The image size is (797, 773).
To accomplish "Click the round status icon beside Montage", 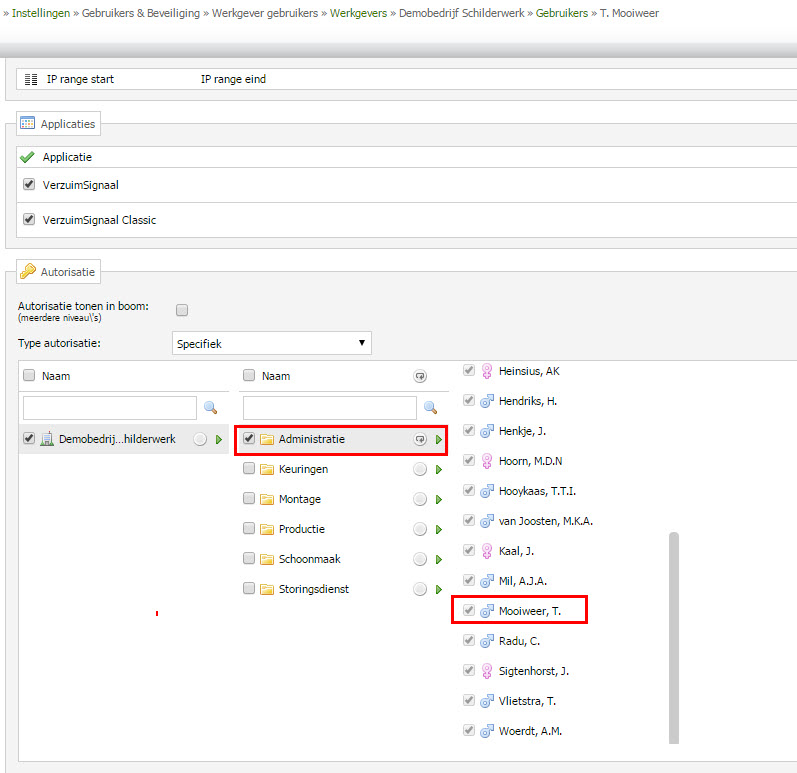I will [x=420, y=500].
